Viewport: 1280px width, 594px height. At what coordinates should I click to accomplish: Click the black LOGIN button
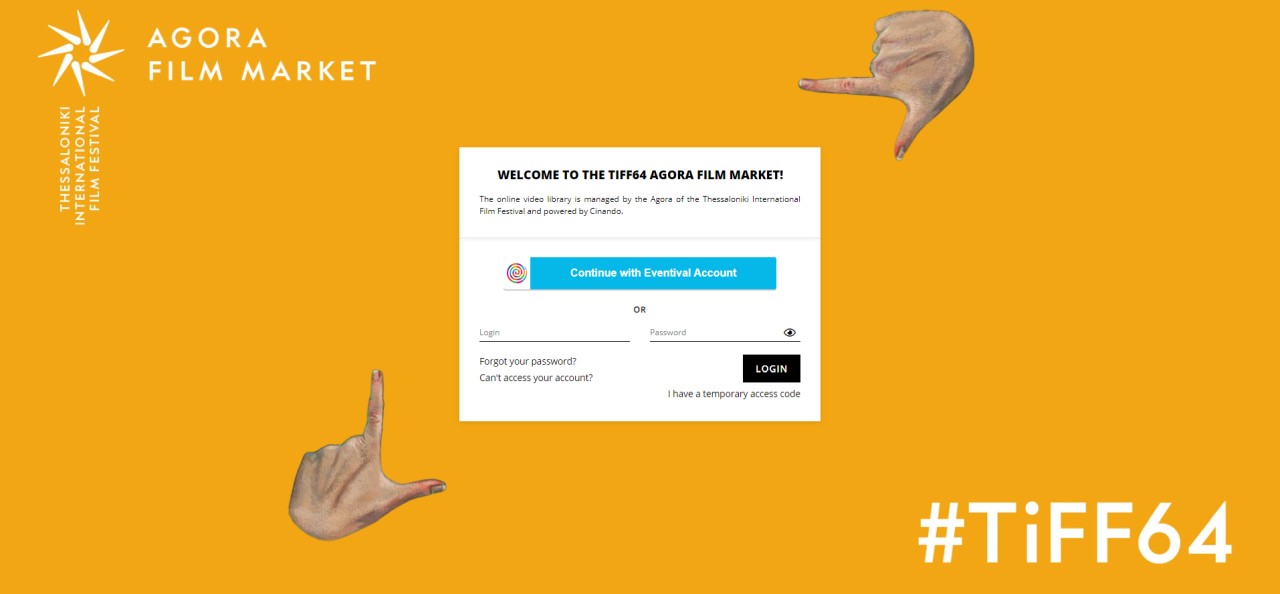771,368
